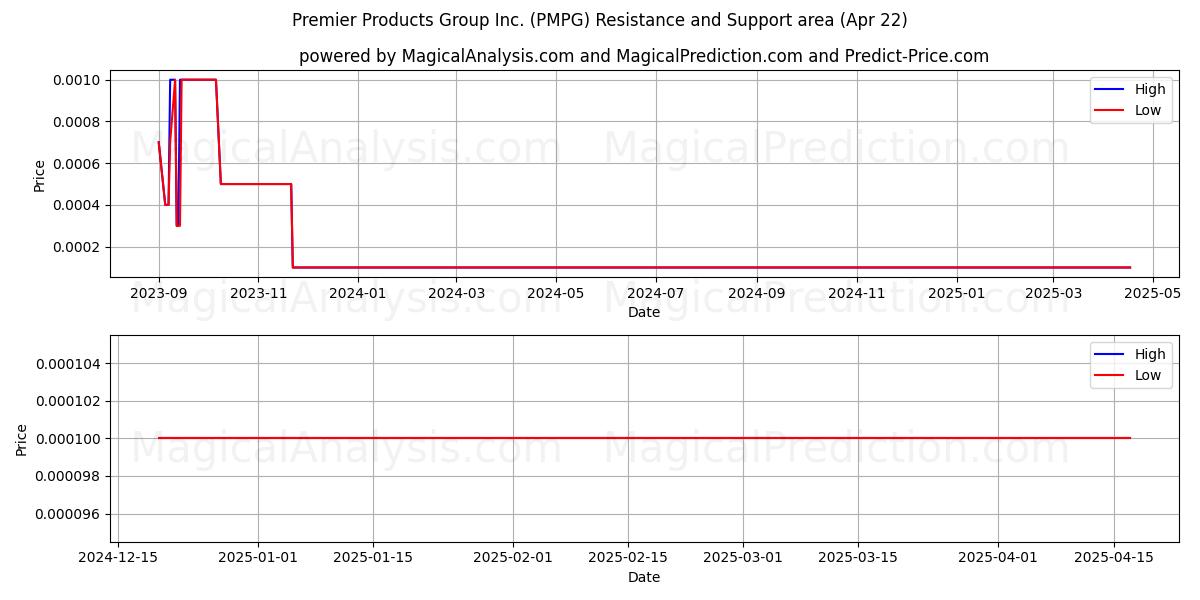Click the 0.000104 price tick label

(x=69, y=364)
